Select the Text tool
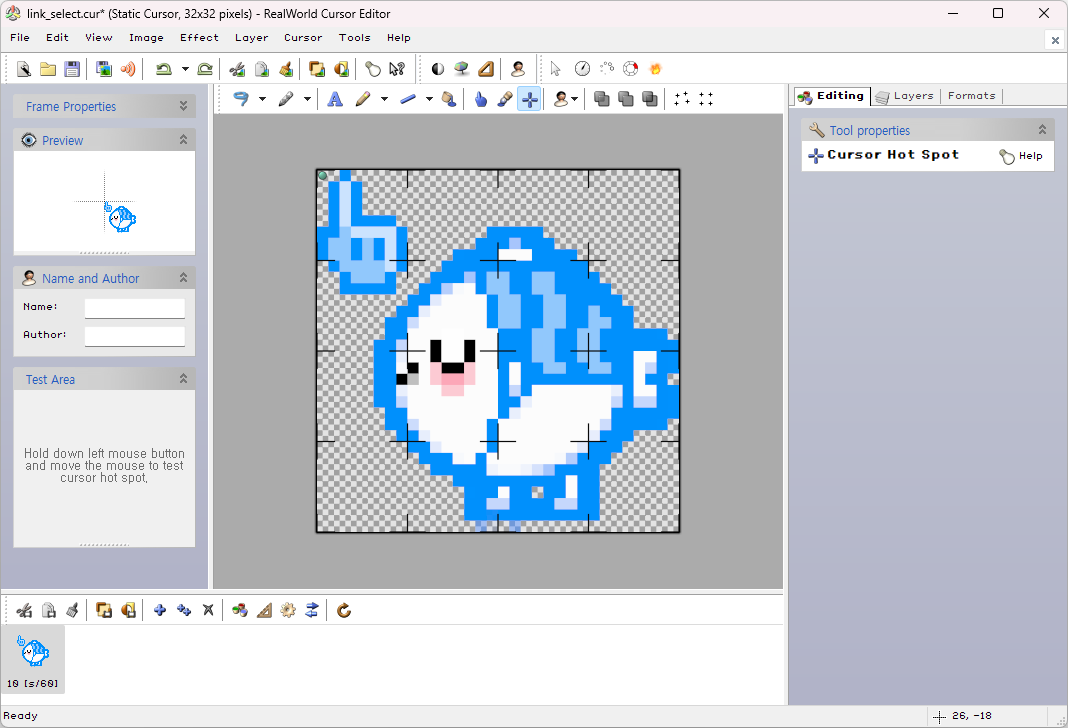1068x728 pixels. 334,99
